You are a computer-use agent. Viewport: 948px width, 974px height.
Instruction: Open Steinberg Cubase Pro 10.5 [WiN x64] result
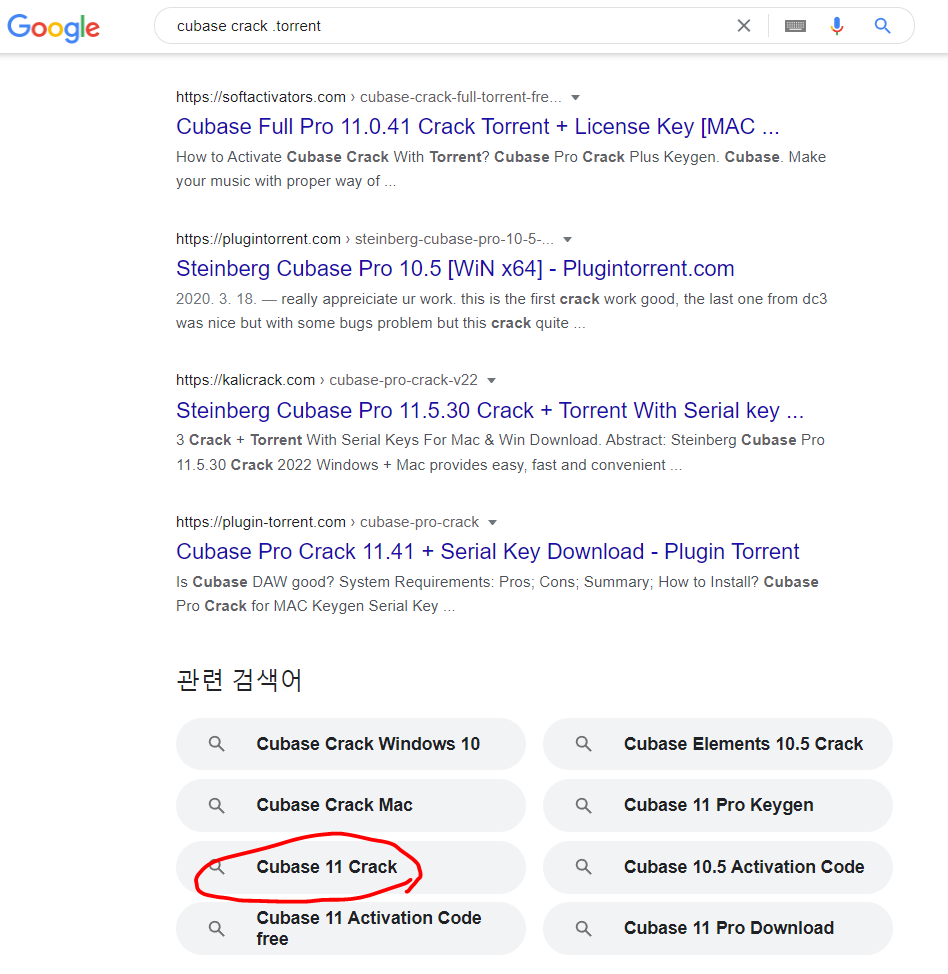pos(455,268)
